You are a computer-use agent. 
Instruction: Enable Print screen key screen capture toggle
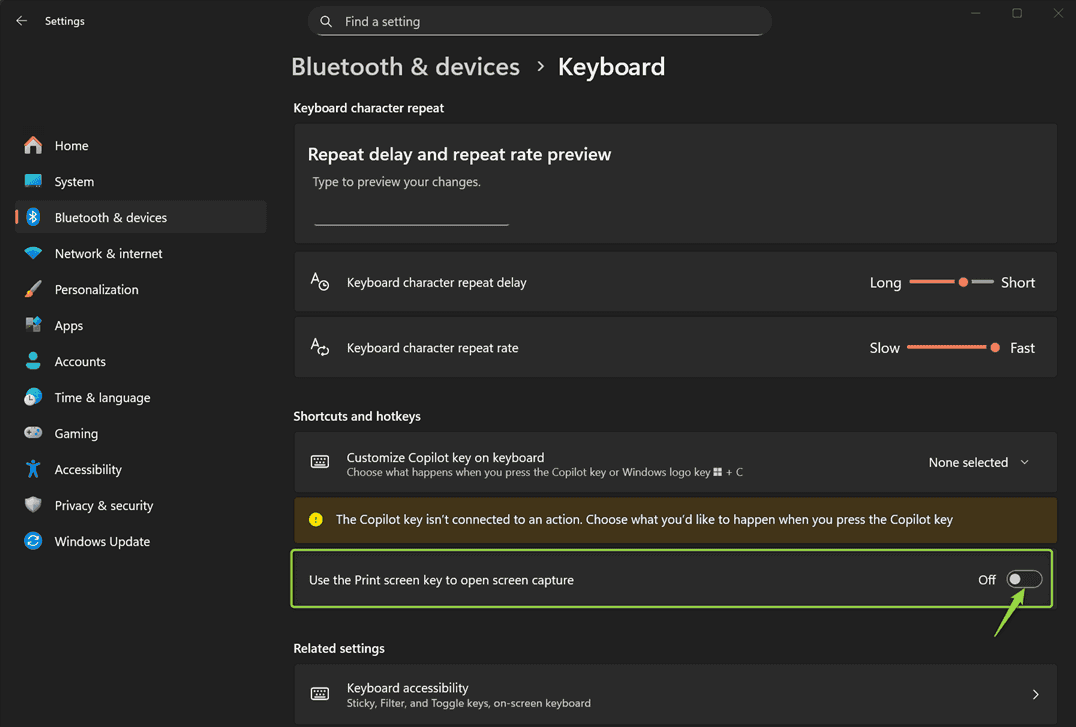tap(1024, 580)
